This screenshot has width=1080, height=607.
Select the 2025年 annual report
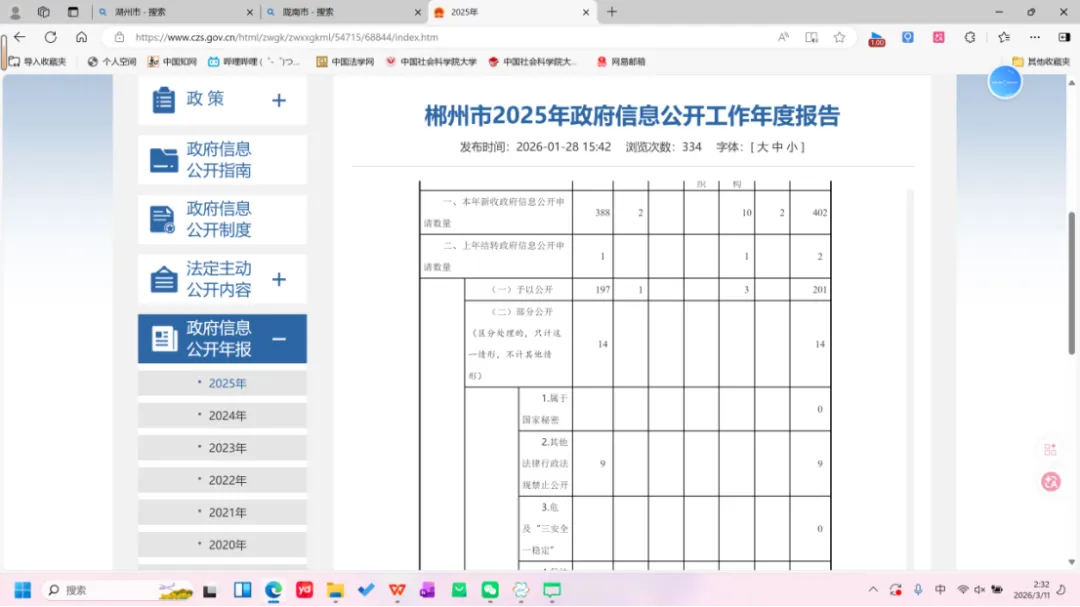tap(222, 384)
